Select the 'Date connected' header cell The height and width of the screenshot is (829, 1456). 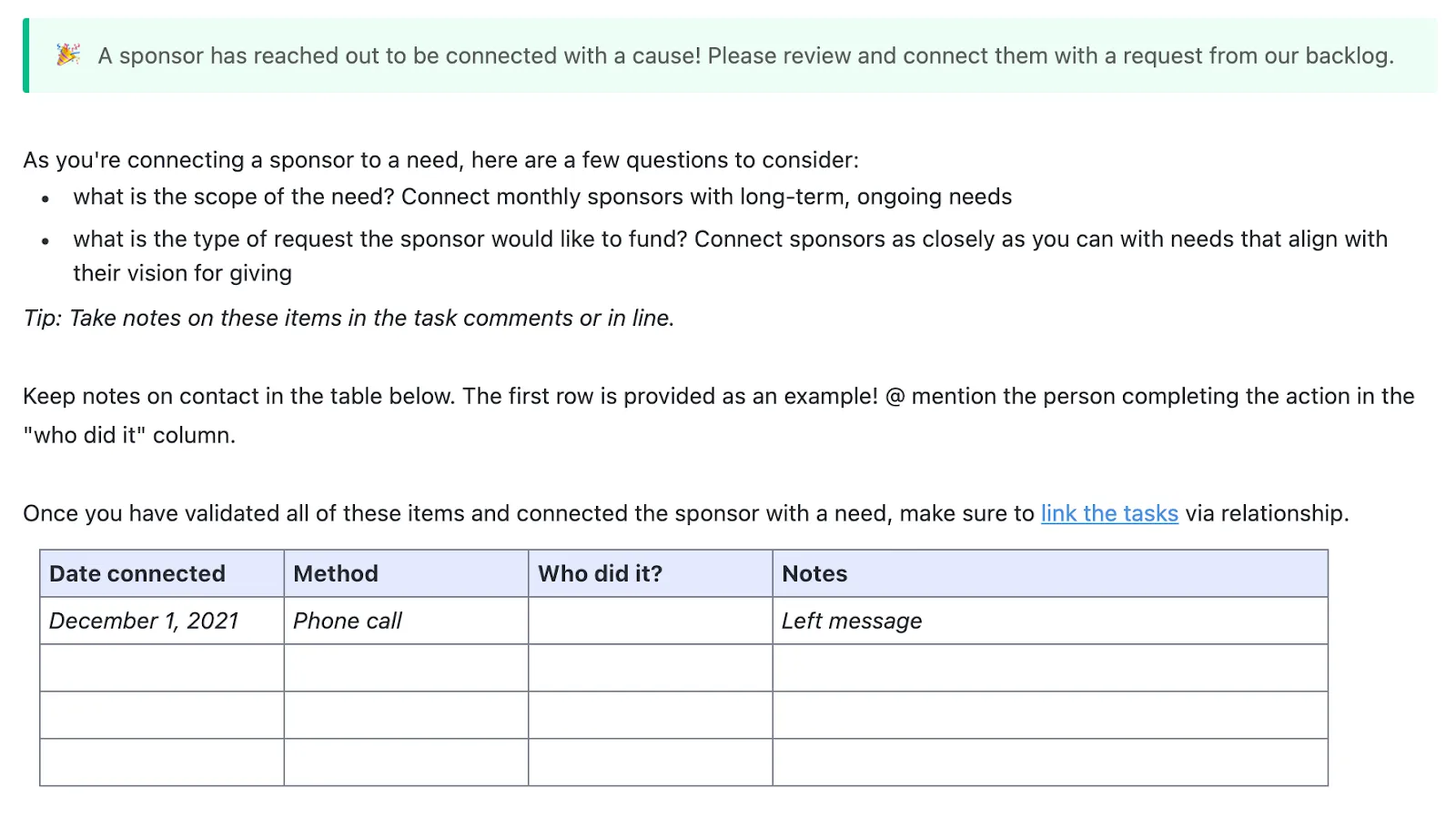pos(162,573)
